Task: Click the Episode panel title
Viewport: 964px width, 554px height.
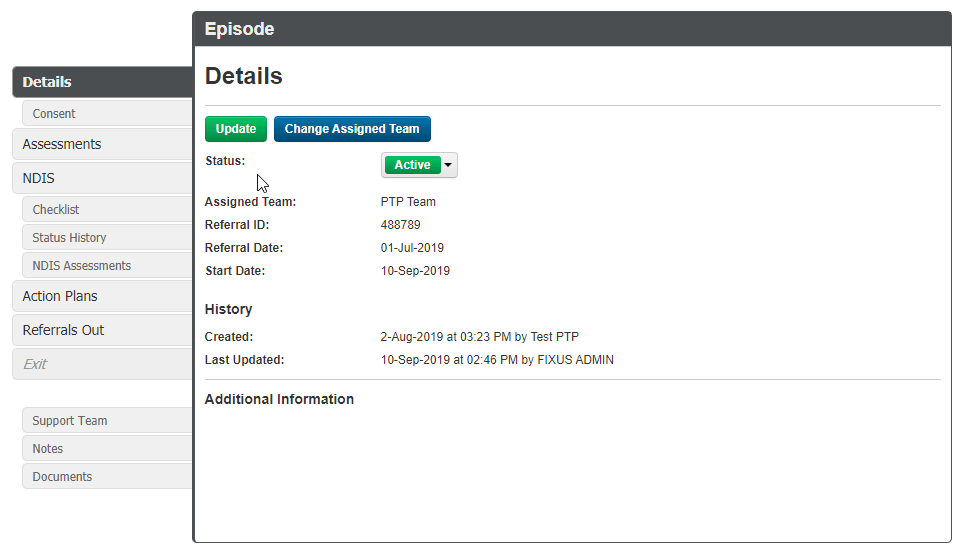Action: pyautogui.click(x=239, y=29)
